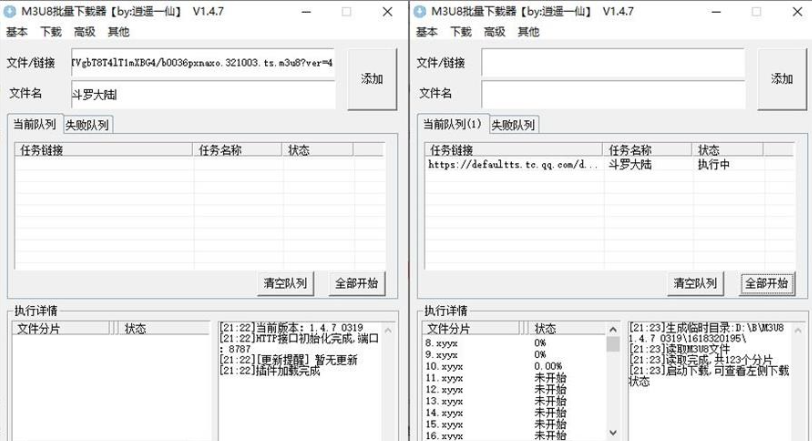The height and width of the screenshot is (441, 812).
Task: Select segment row 11.xyyx
Action: (x=514, y=378)
